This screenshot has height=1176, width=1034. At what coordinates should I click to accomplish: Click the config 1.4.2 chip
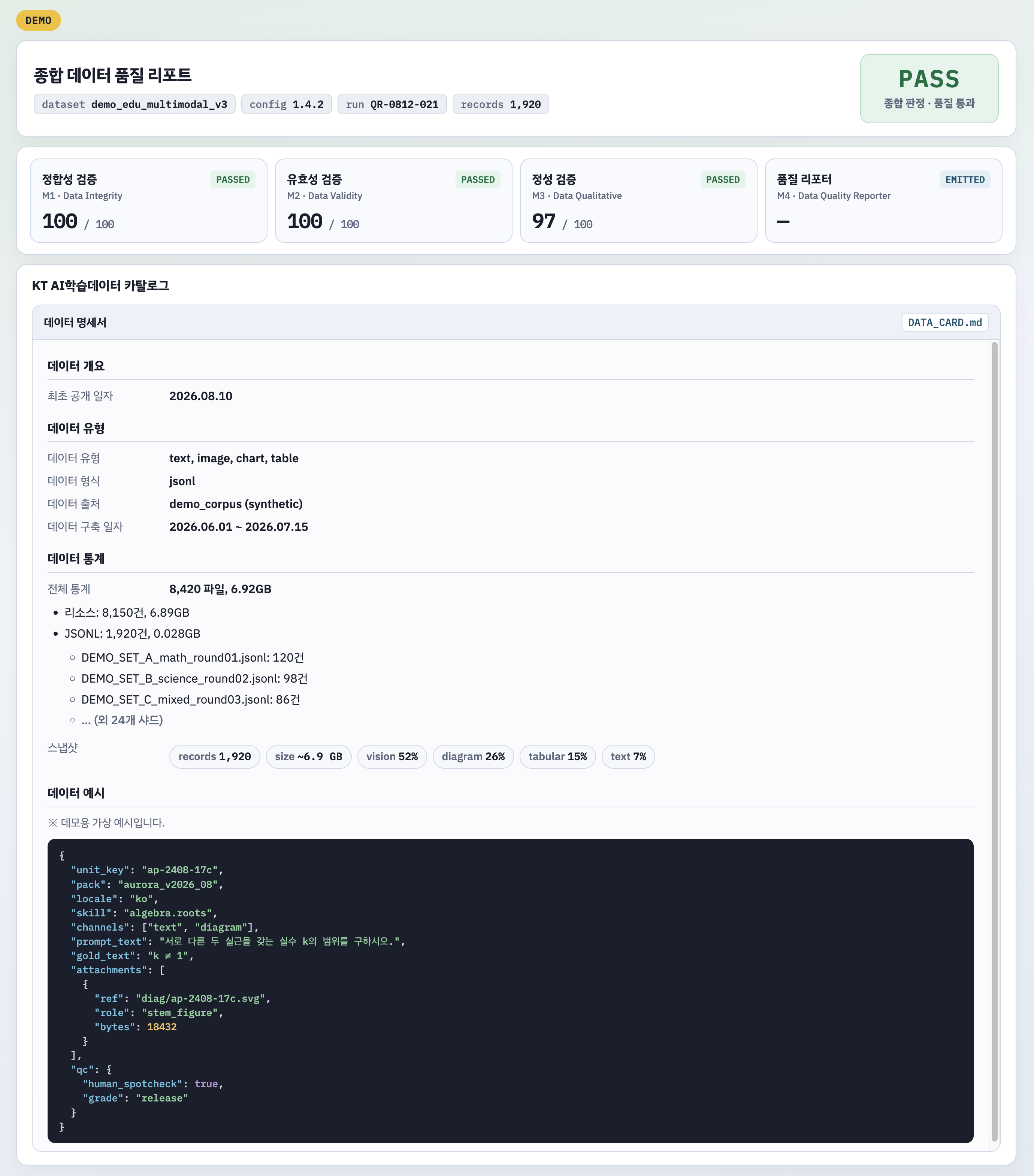pos(286,104)
